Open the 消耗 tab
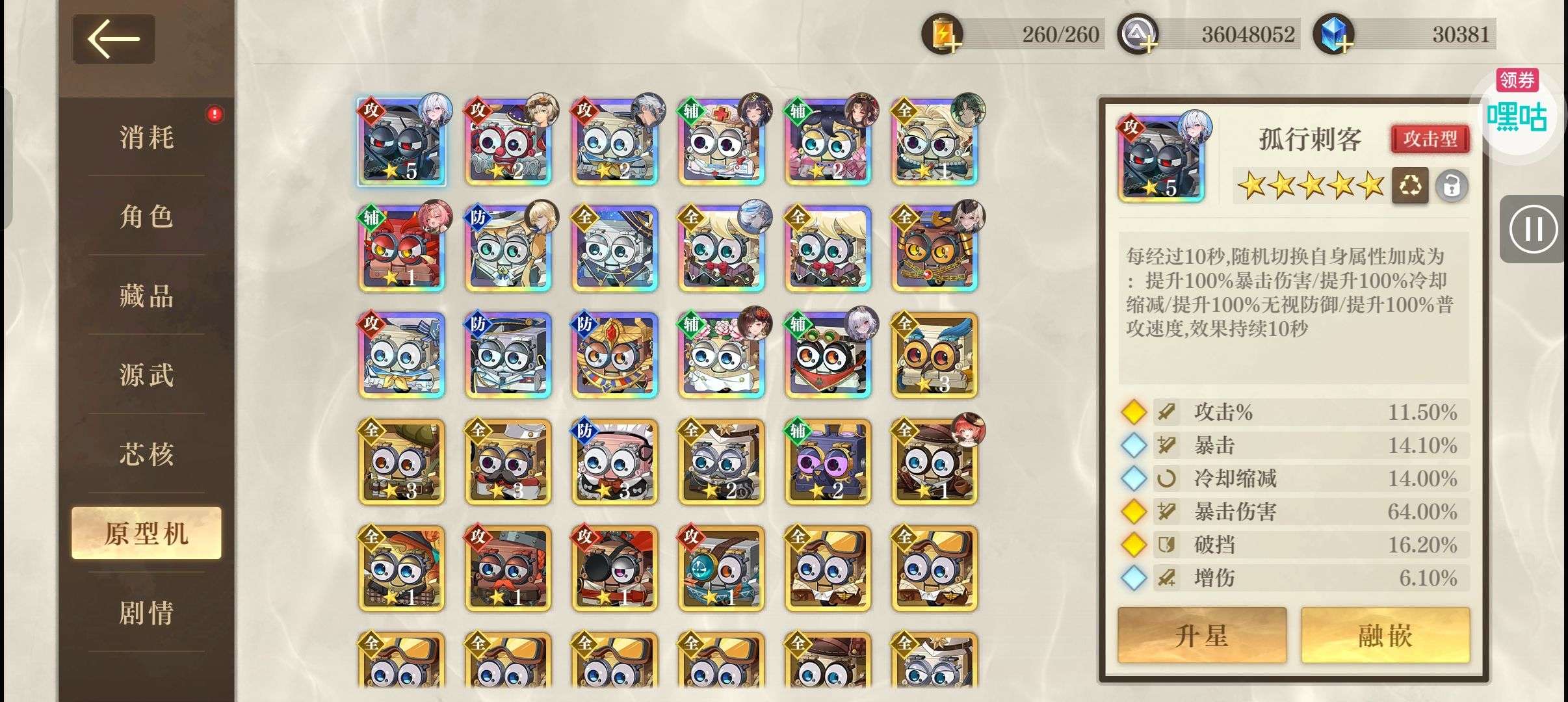Viewport: 1568px width, 702px height. [147, 137]
